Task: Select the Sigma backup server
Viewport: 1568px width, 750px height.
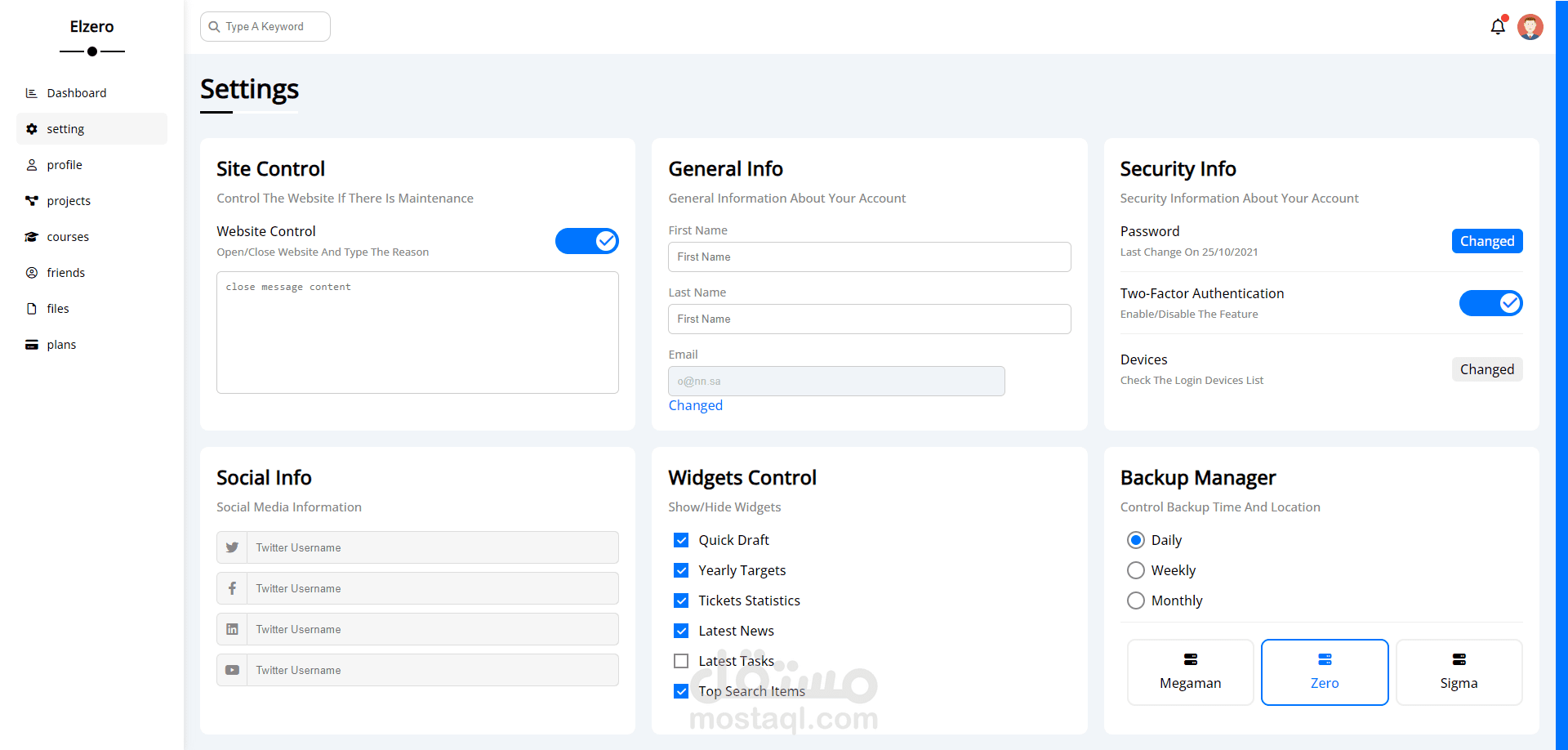Action: (x=1459, y=672)
